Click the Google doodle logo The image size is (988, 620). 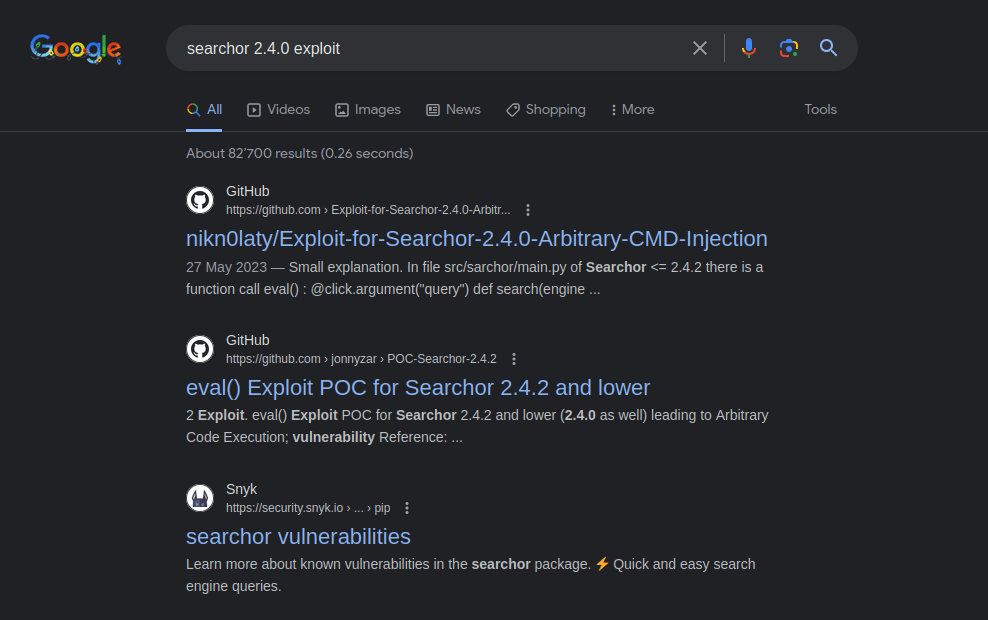(76, 49)
